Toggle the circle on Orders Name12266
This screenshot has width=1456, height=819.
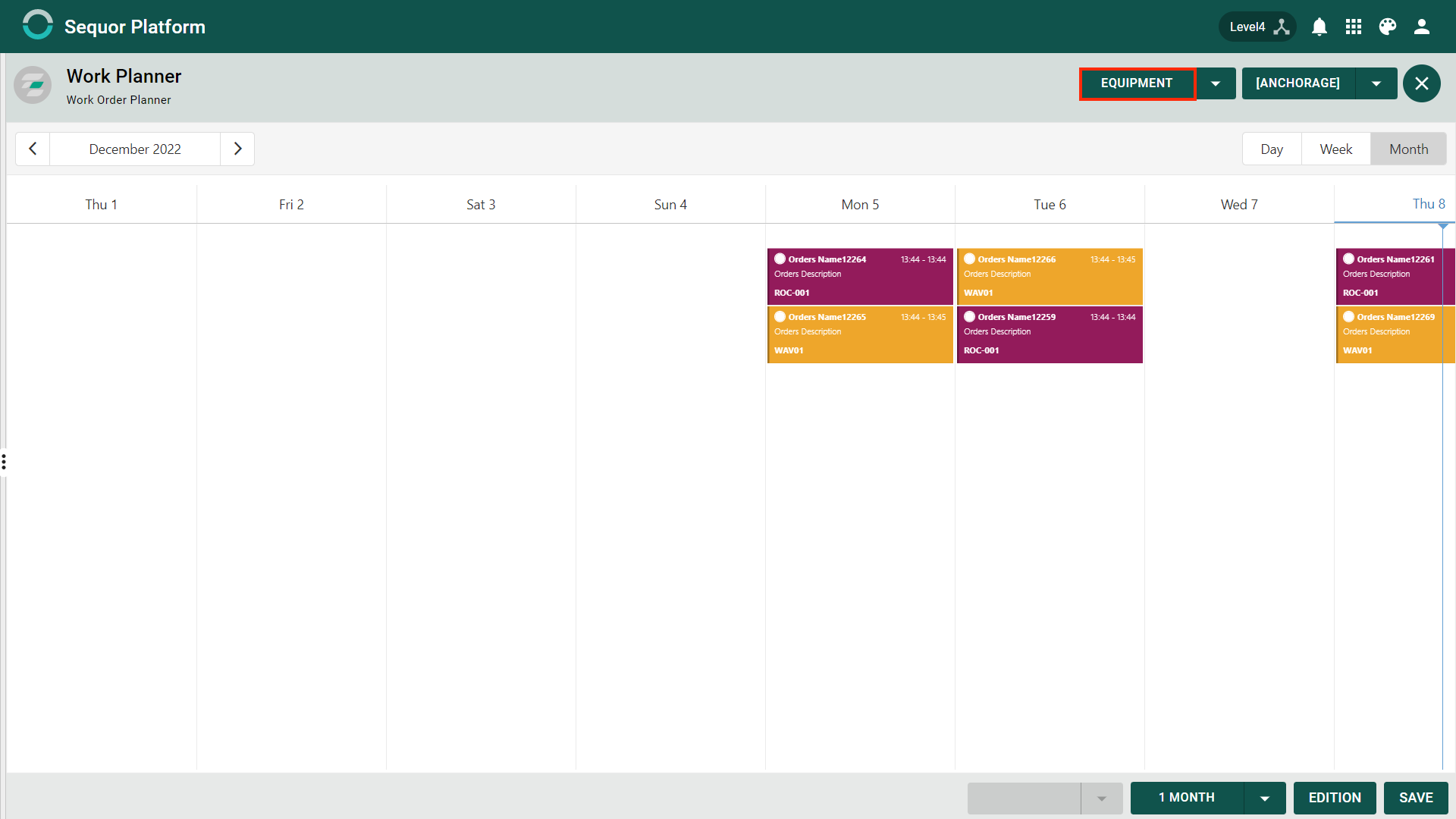tap(969, 259)
